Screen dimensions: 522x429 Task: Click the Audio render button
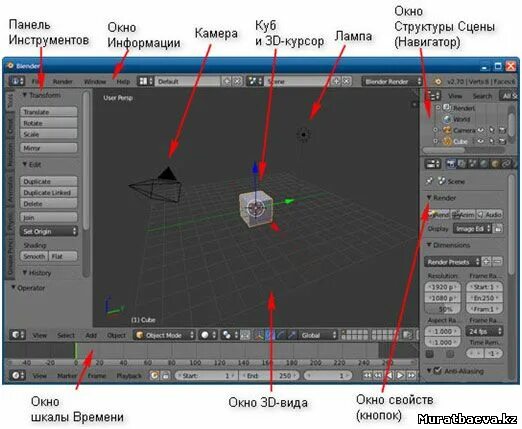point(490,214)
